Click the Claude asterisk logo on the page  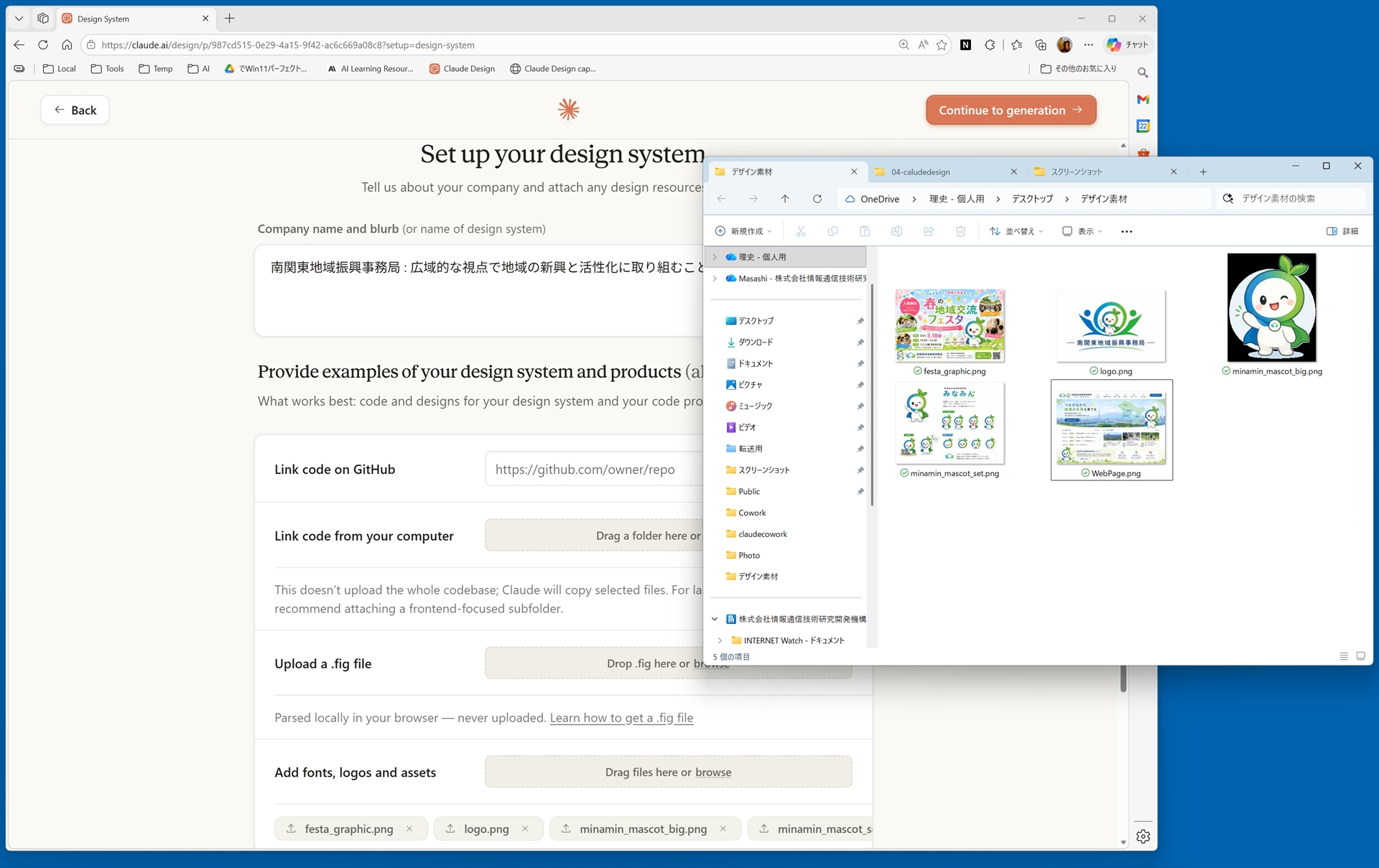567,109
